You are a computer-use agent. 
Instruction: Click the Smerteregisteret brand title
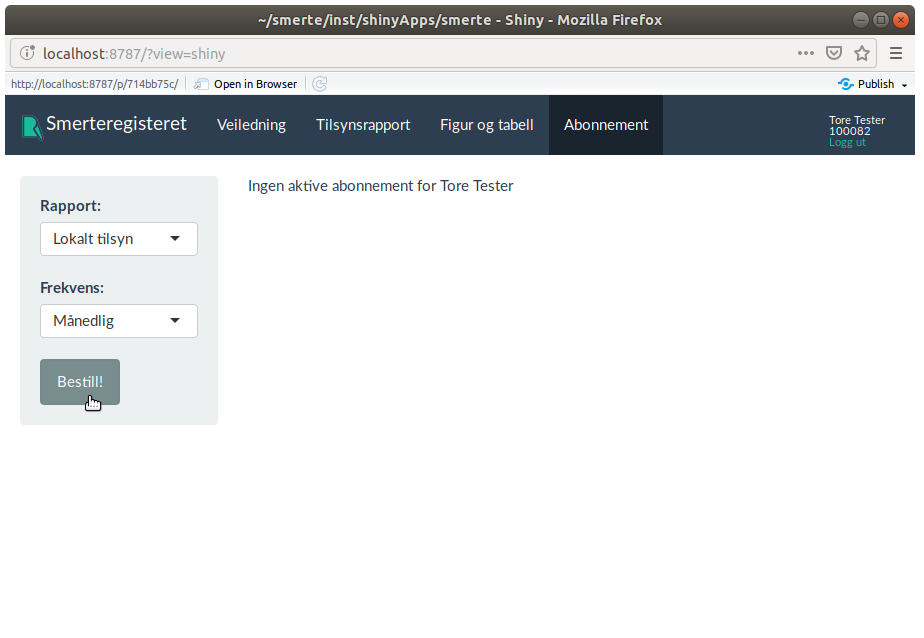coord(116,124)
